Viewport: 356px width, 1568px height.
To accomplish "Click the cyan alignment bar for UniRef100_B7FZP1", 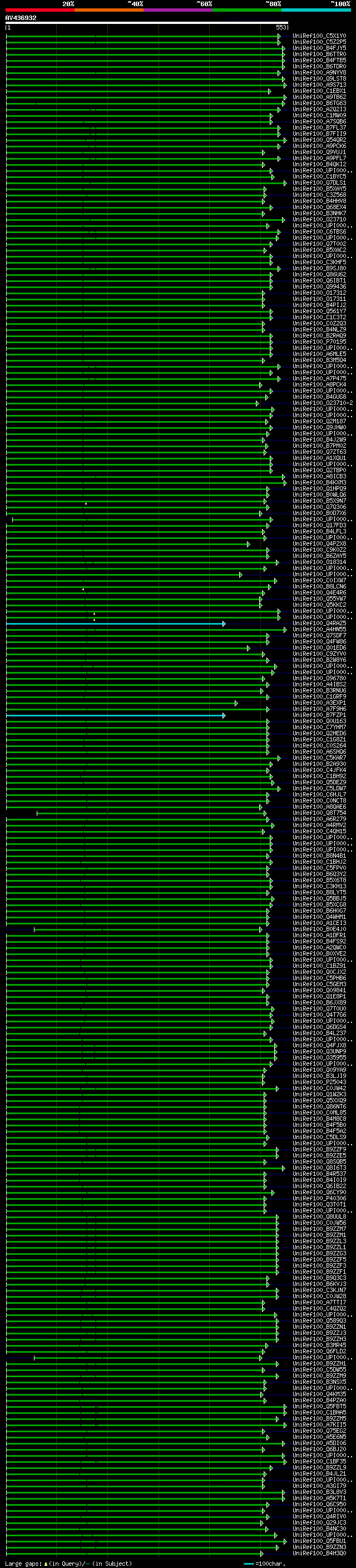I will [x=116, y=716].
